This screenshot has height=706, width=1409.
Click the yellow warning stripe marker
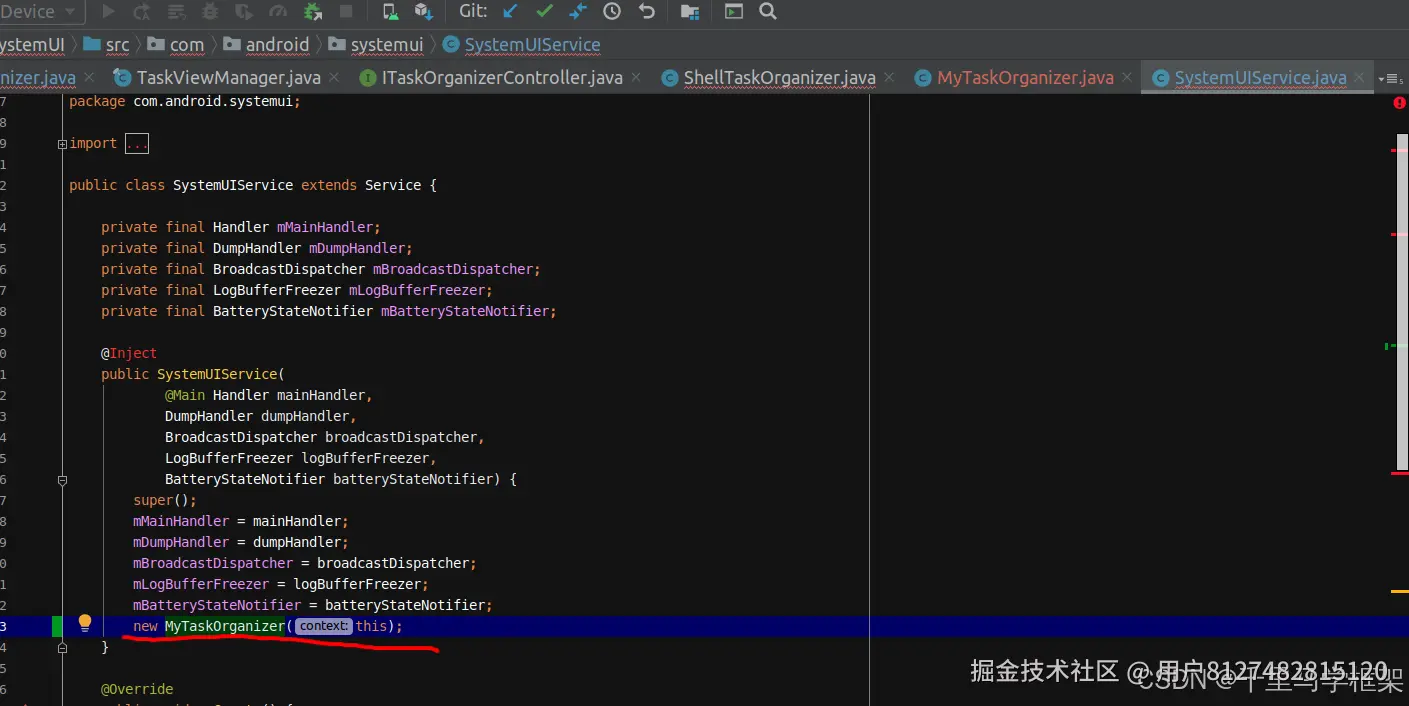[x=1399, y=592]
